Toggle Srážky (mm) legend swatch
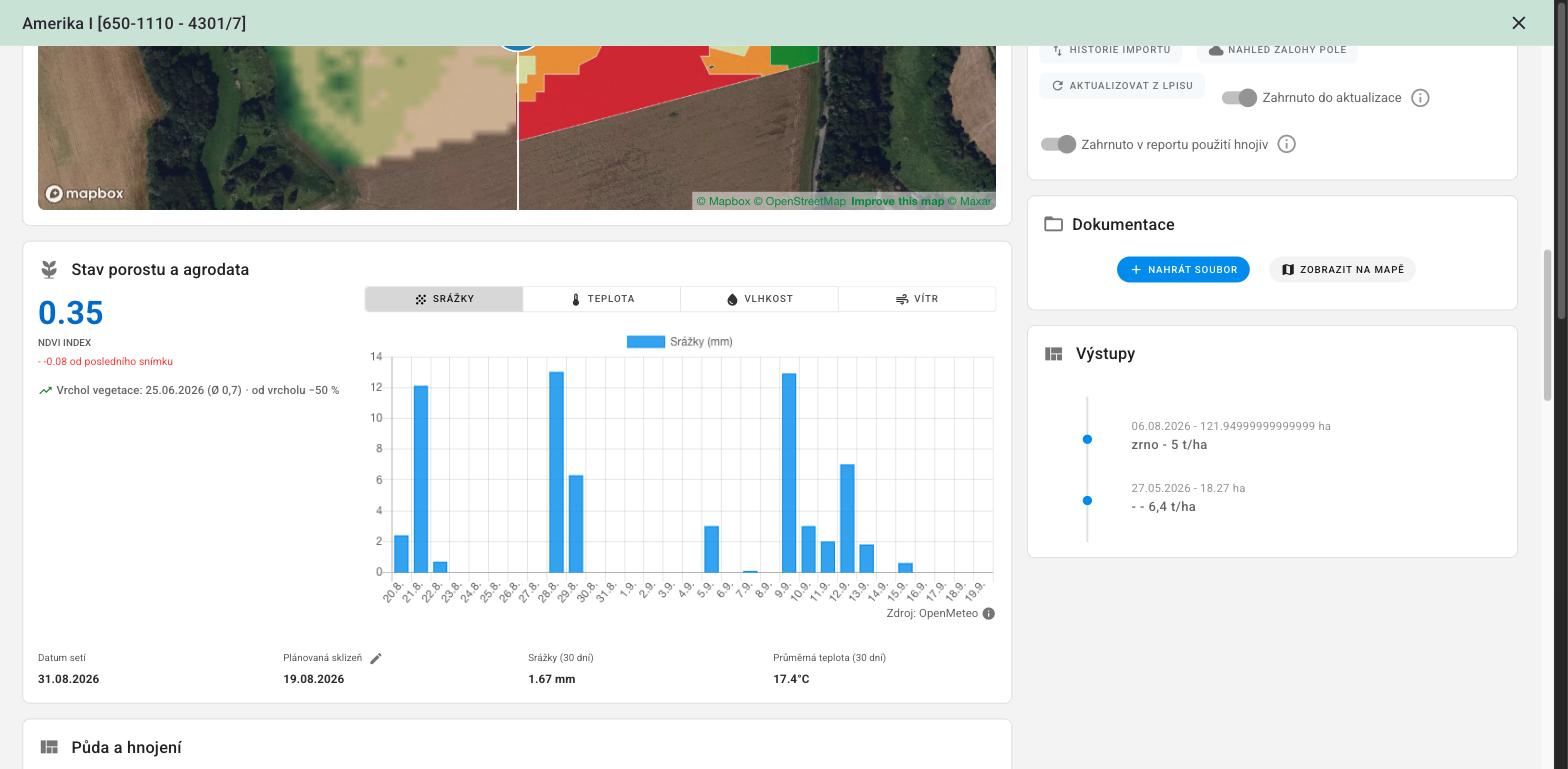1568x769 pixels. click(646, 342)
